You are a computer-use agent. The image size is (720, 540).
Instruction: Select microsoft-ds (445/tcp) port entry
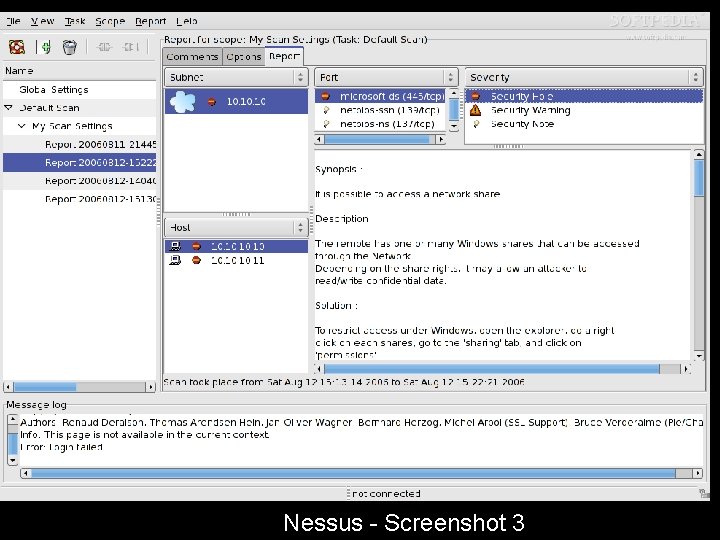tap(380, 96)
